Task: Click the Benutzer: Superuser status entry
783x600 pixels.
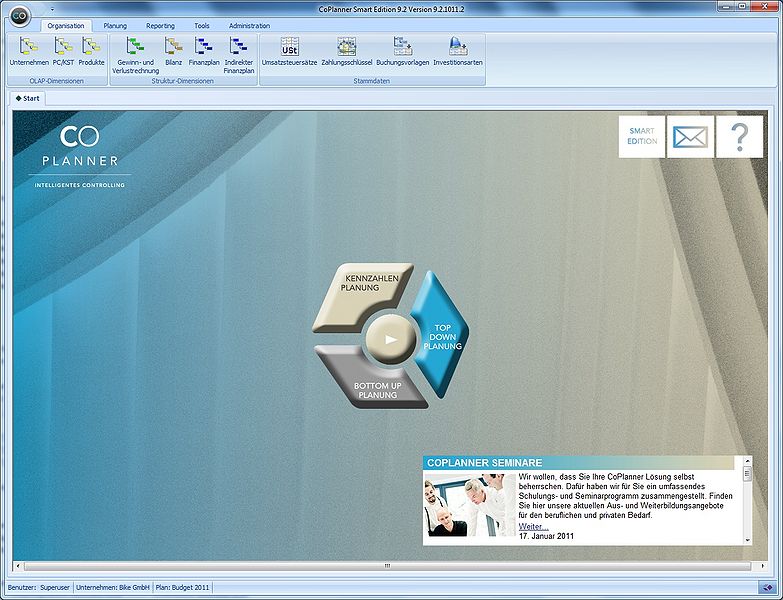Action: coord(38,588)
